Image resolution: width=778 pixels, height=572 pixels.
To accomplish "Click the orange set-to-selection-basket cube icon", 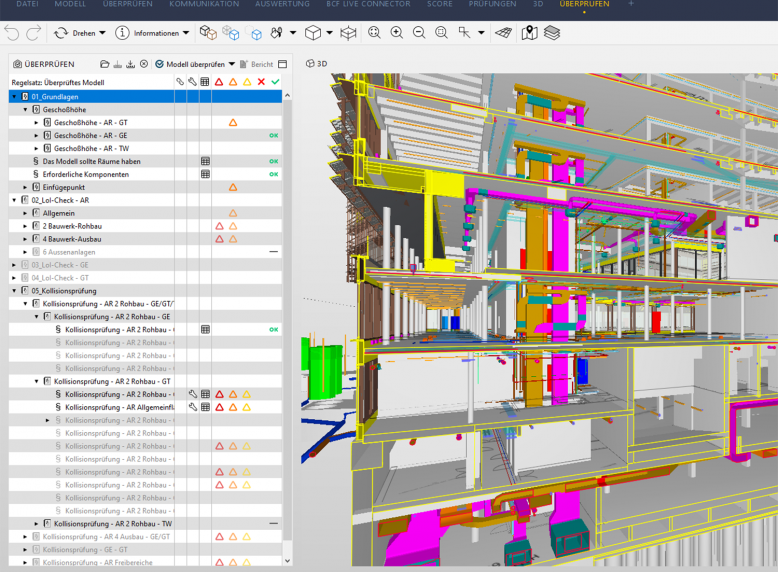I will [208, 33].
